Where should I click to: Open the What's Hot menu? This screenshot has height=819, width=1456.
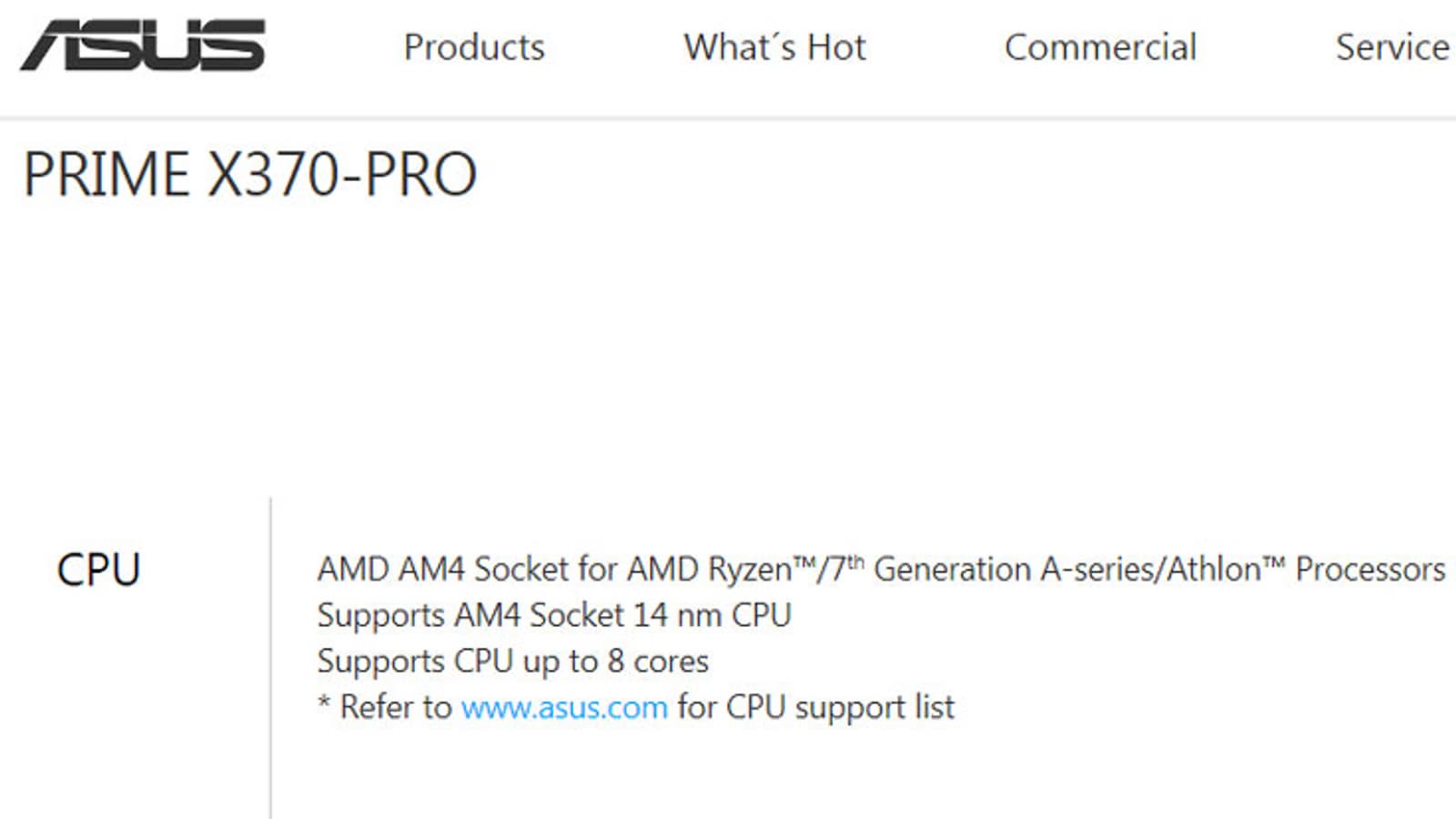tap(774, 47)
